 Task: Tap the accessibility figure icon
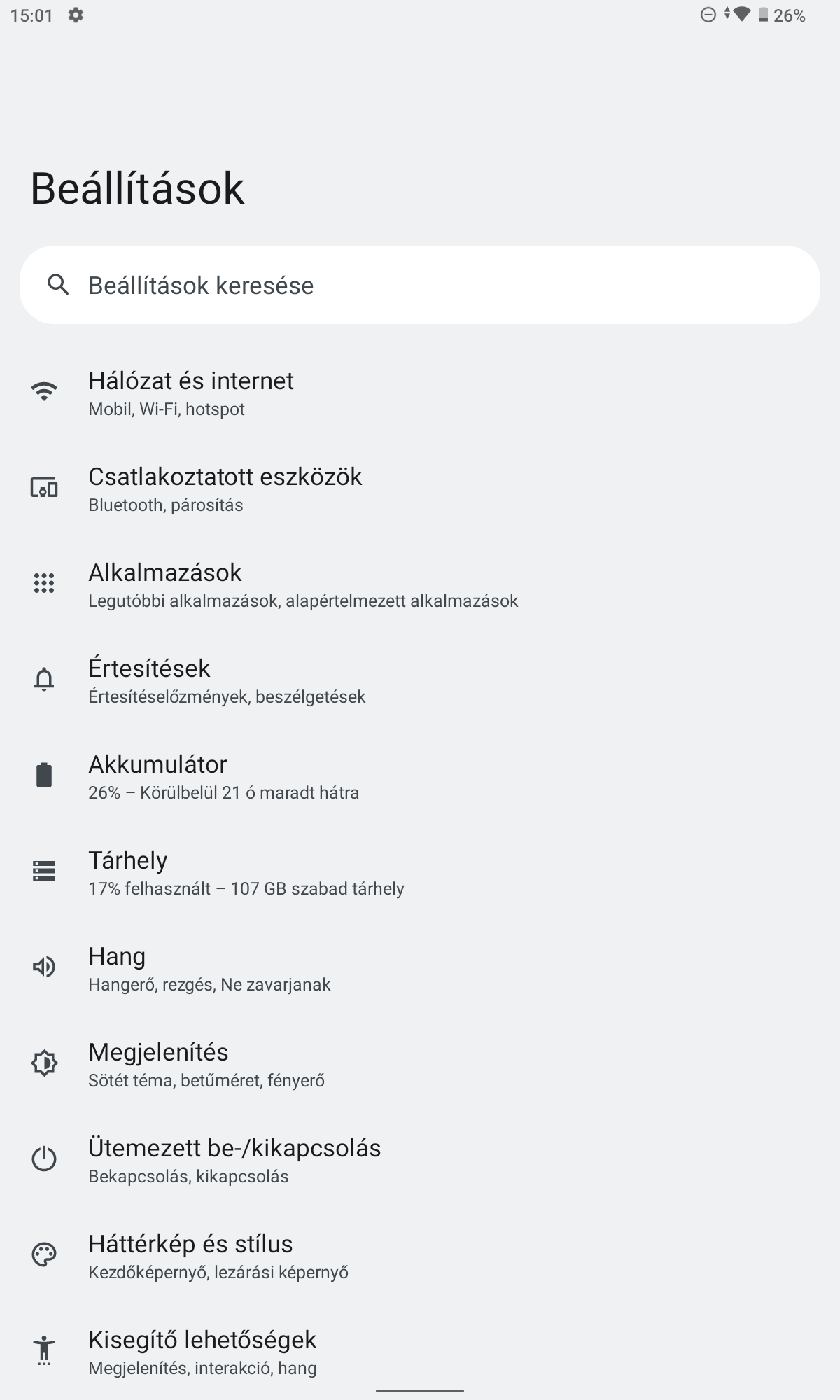click(x=44, y=1350)
